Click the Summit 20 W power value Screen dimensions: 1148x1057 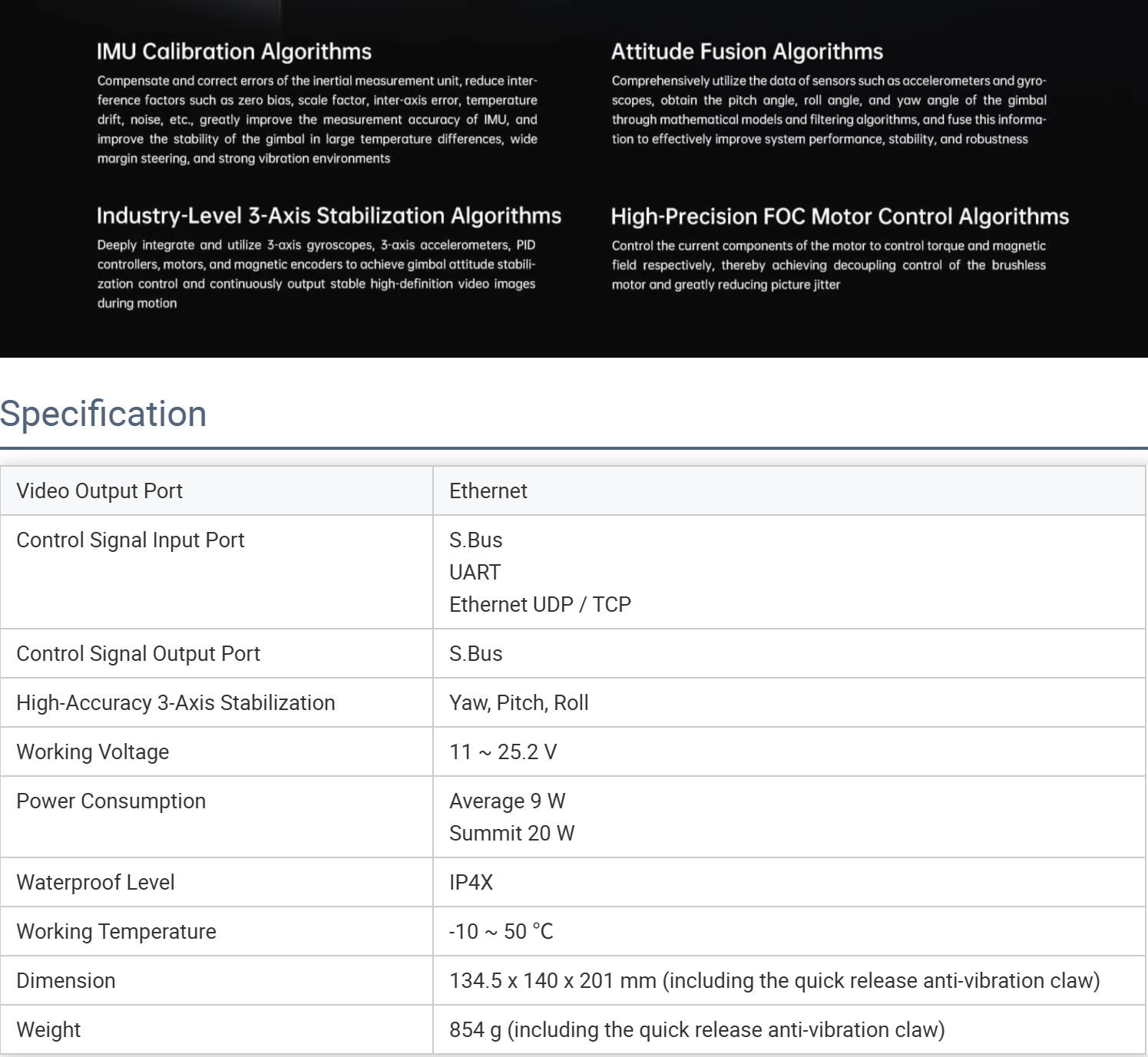coord(511,834)
